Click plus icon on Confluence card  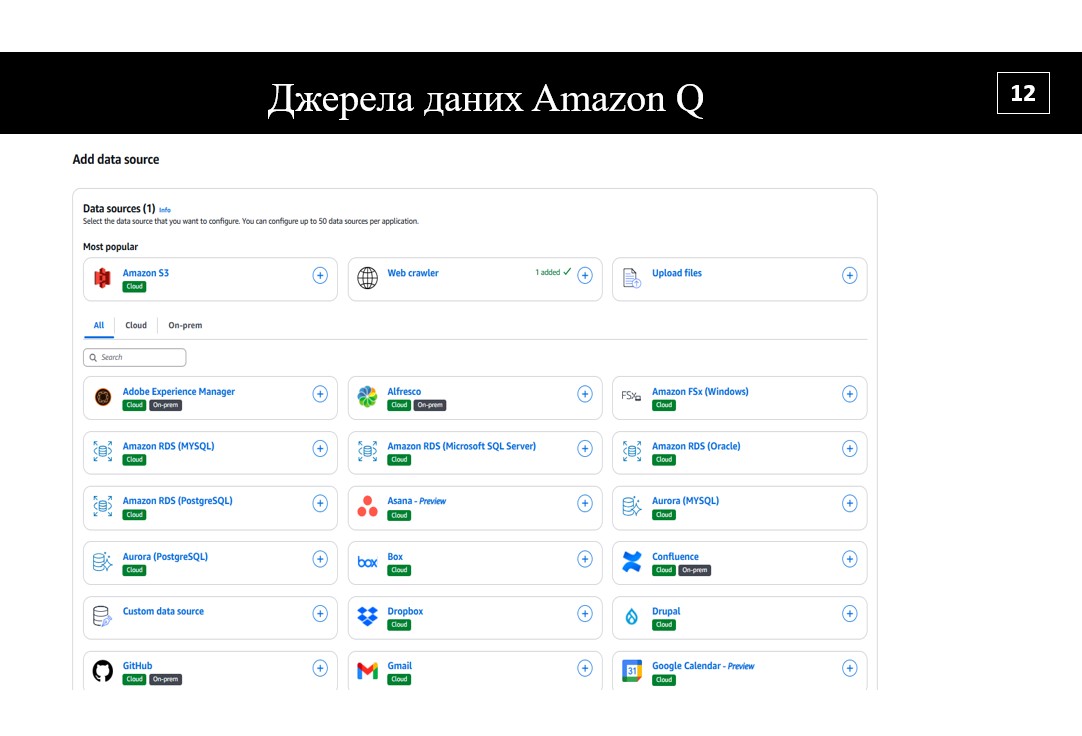(849, 559)
